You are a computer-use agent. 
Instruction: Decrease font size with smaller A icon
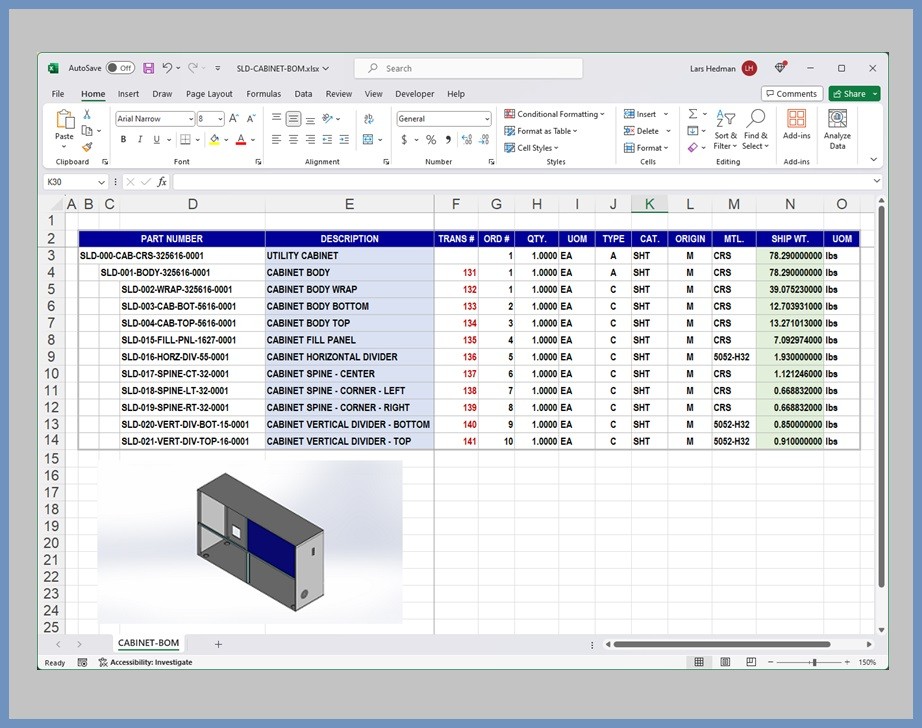tap(251, 119)
